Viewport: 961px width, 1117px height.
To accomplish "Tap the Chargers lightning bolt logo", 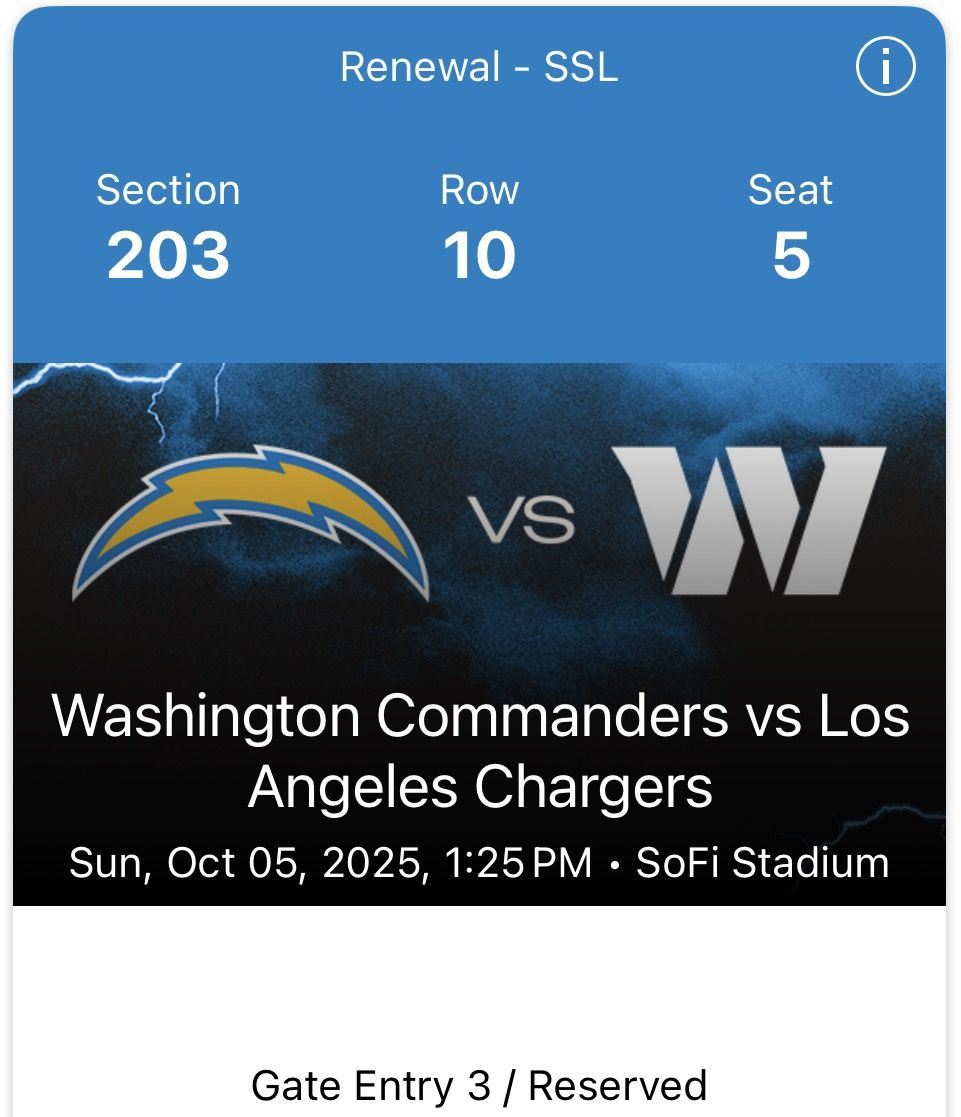I will pos(251,524).
